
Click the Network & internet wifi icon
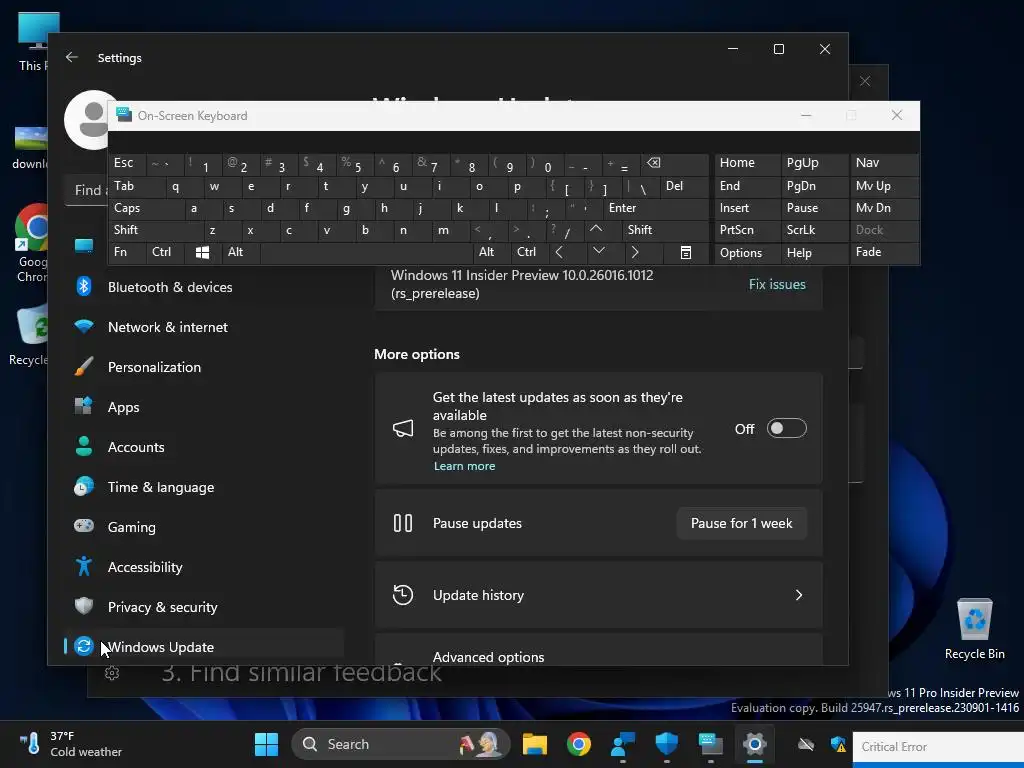coord(84,327)
